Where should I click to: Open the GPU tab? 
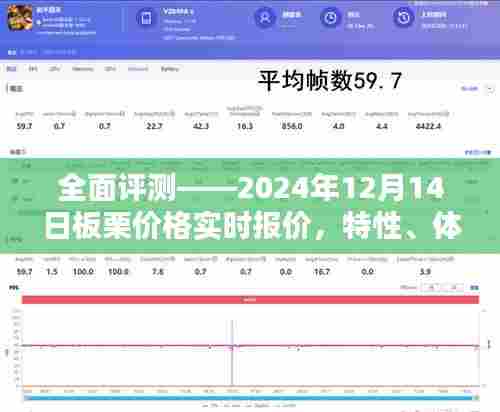pyautogui.click(x=110, y=69)
